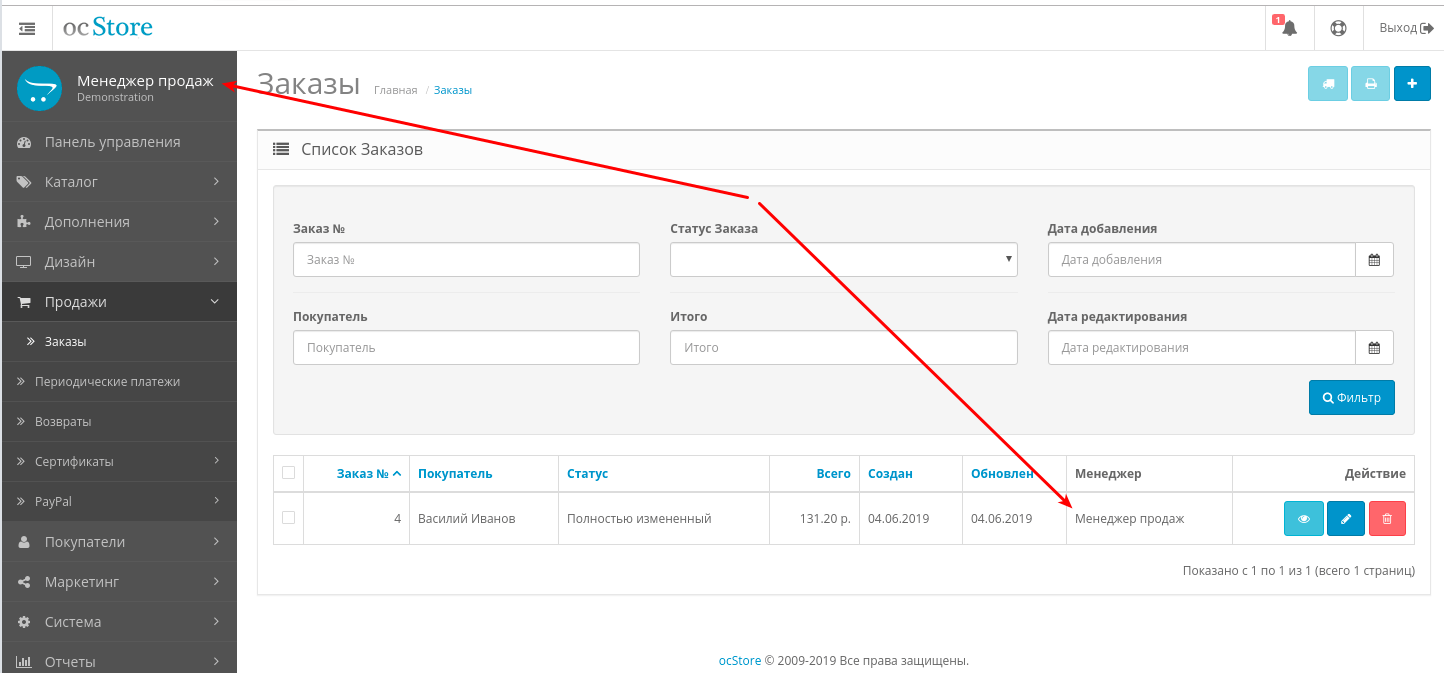Click the ocStore logo in header
This screenshot has width=1444, height=673.
(x=108, y=27)
